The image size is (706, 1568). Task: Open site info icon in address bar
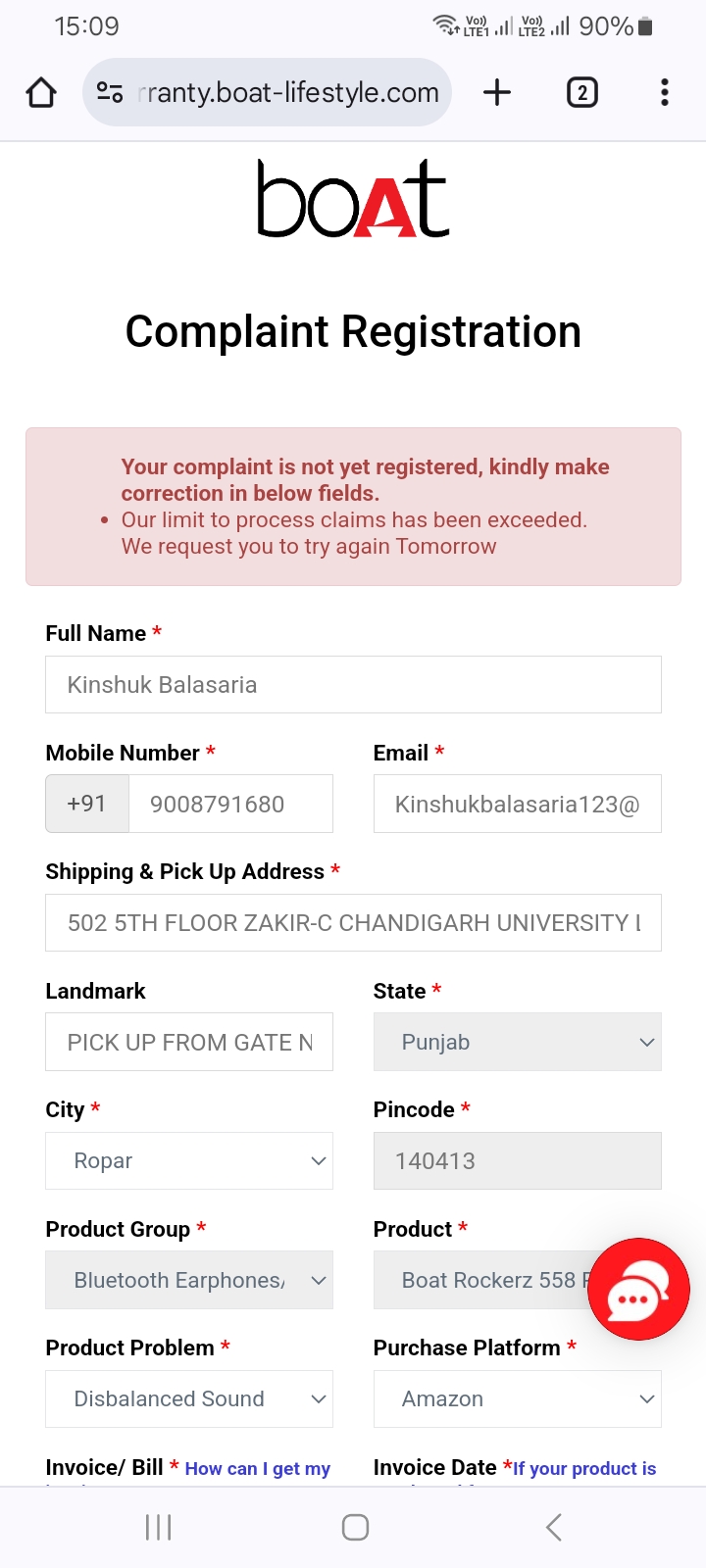pyautogui.click(x=110, y=93)
